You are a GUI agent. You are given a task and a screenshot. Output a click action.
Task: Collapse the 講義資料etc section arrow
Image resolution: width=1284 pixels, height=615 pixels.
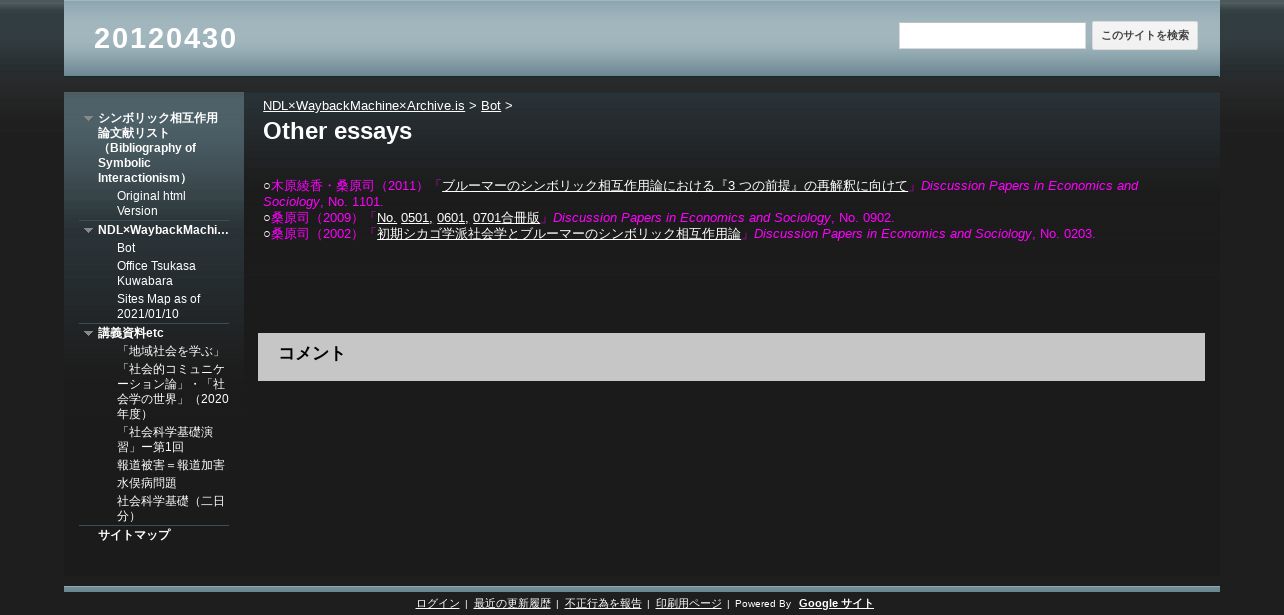click(x=88, y=333)
